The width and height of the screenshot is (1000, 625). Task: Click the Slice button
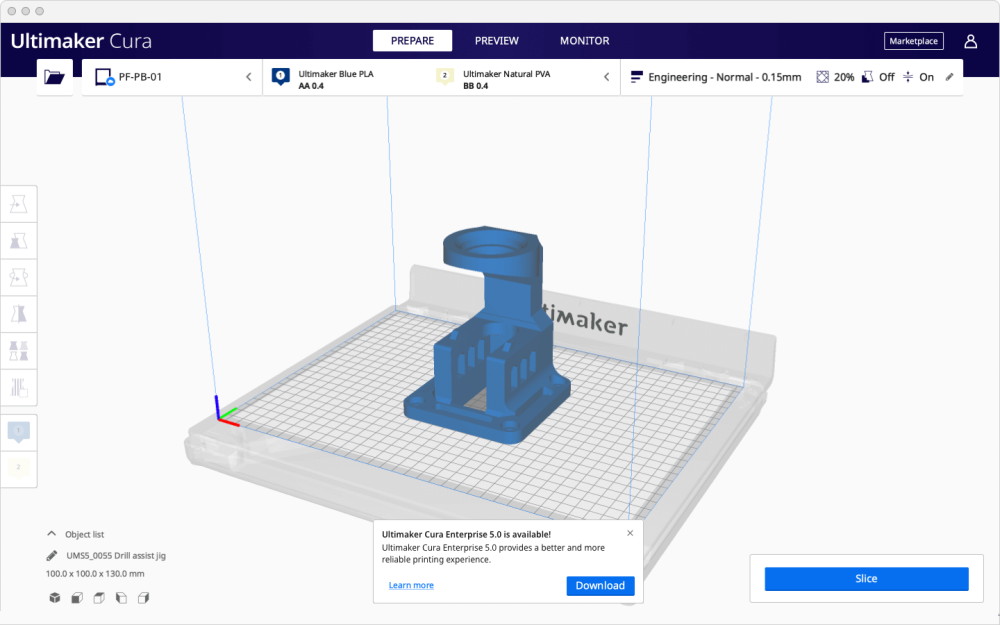(x=867, y=579)
